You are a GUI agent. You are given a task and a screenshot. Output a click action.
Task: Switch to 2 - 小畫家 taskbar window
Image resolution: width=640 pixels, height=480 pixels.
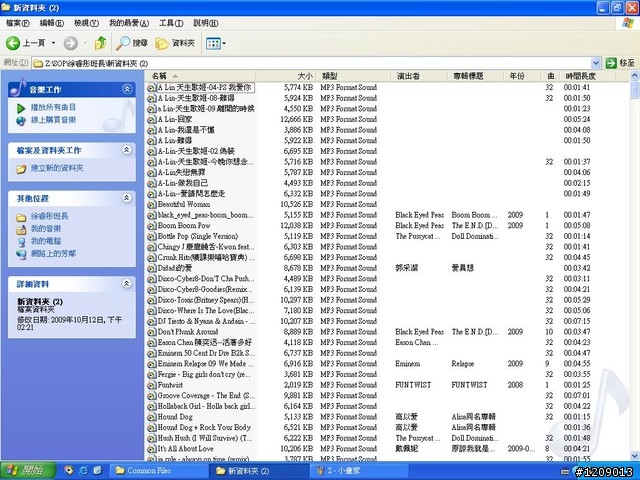coord(360,471)
